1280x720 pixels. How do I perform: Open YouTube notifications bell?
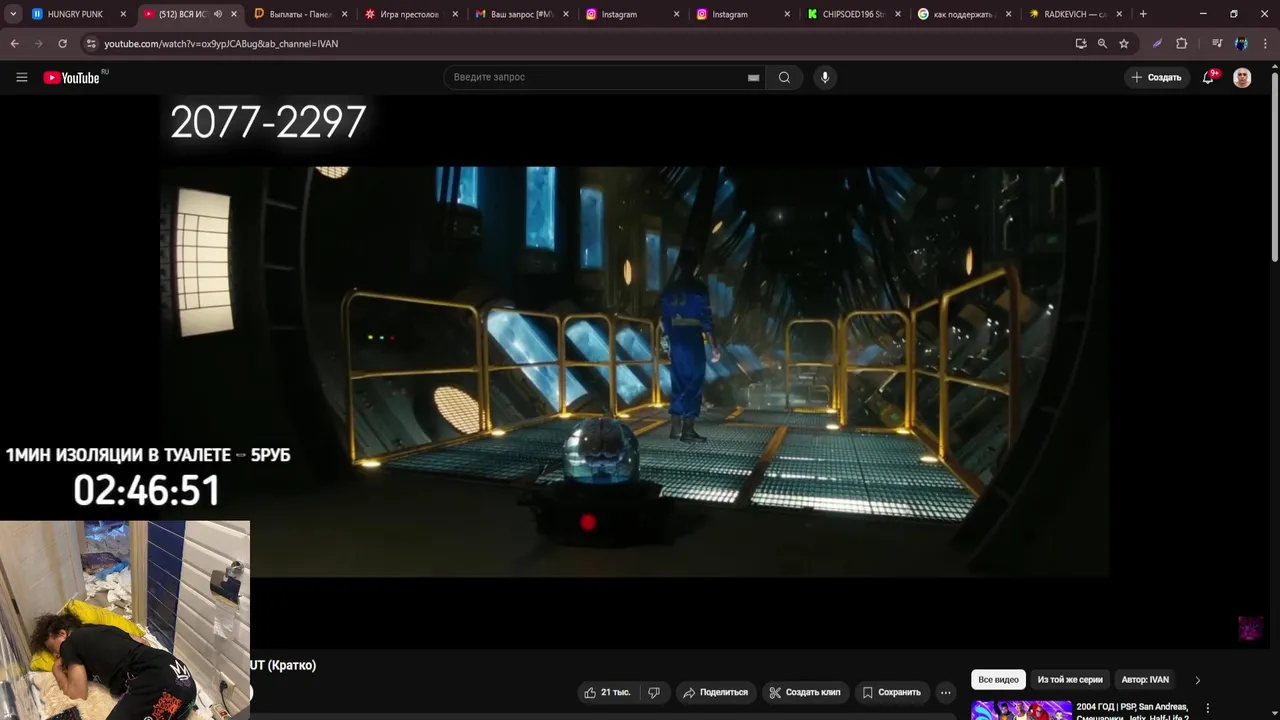click(x=1208, y=77)
